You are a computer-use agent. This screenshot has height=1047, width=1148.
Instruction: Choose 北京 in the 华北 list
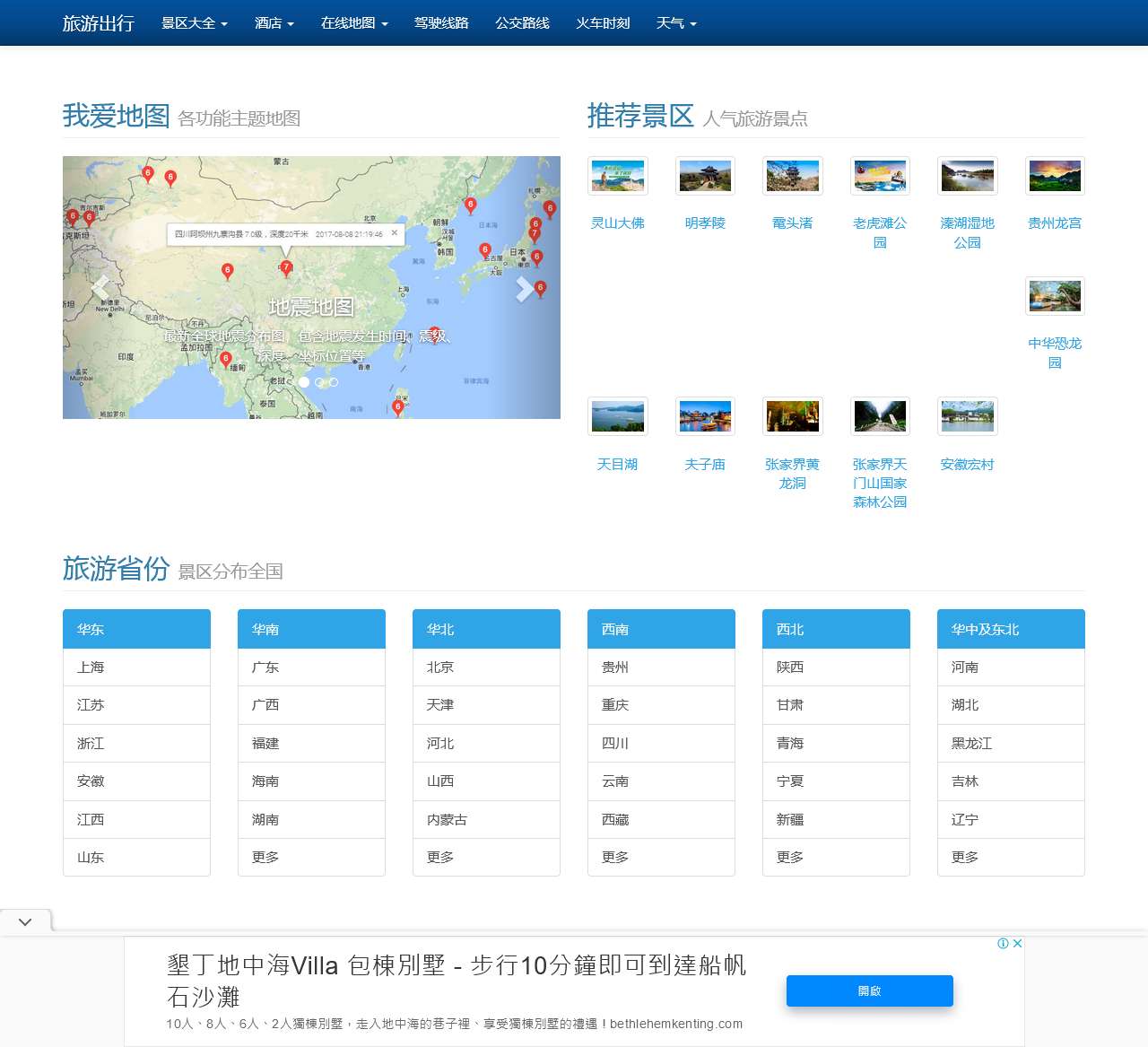(x=486, y=667)
